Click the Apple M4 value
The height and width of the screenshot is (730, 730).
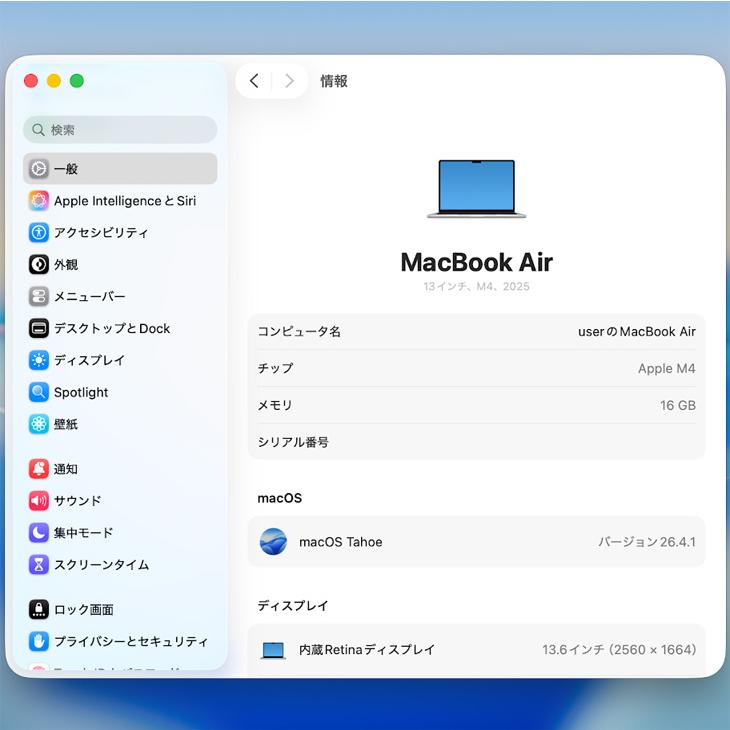667,368
